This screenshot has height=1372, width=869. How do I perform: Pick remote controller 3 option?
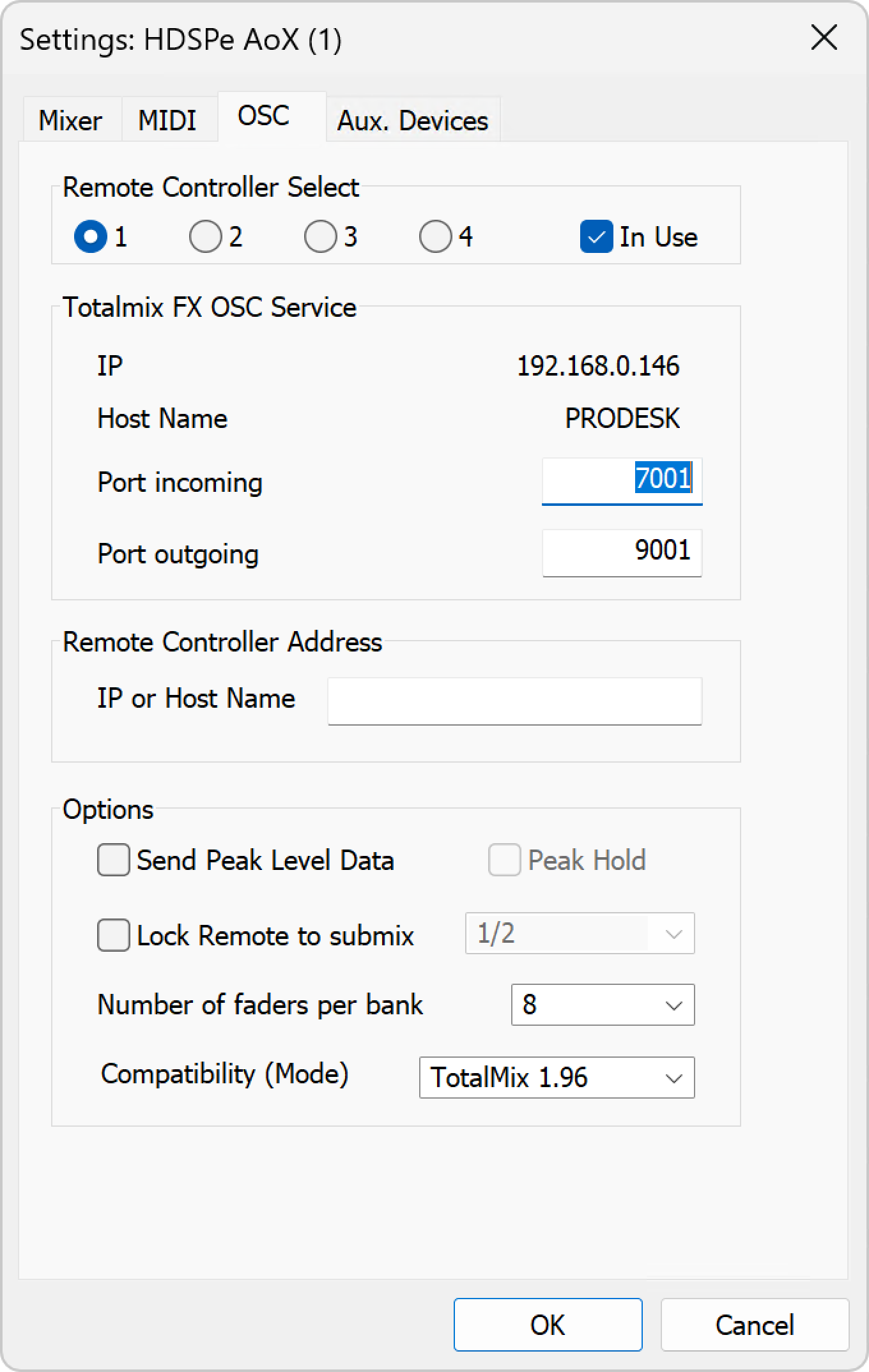coord(321,237)
